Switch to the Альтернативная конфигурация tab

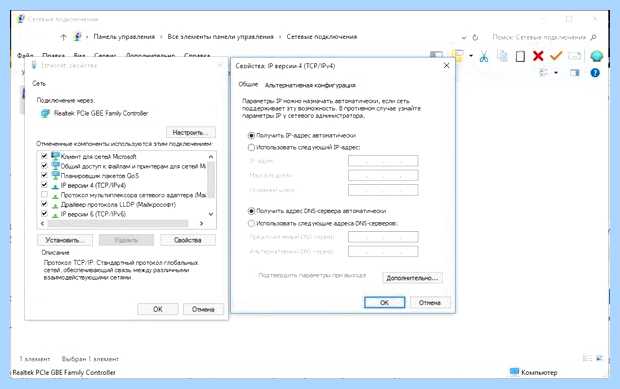(x=310, y=85)
